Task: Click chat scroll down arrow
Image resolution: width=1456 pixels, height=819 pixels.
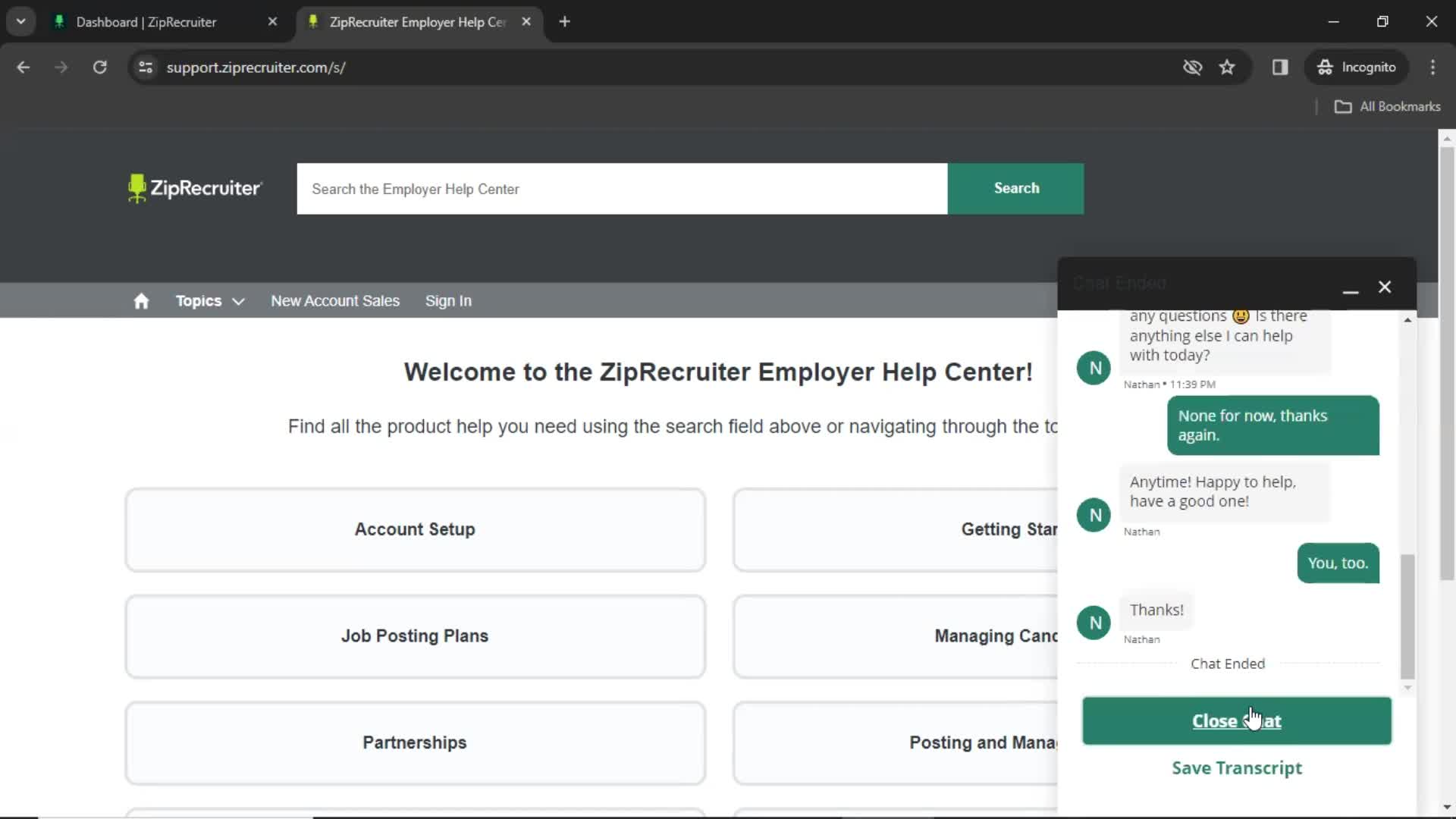Action: [x=1407, y=688]
